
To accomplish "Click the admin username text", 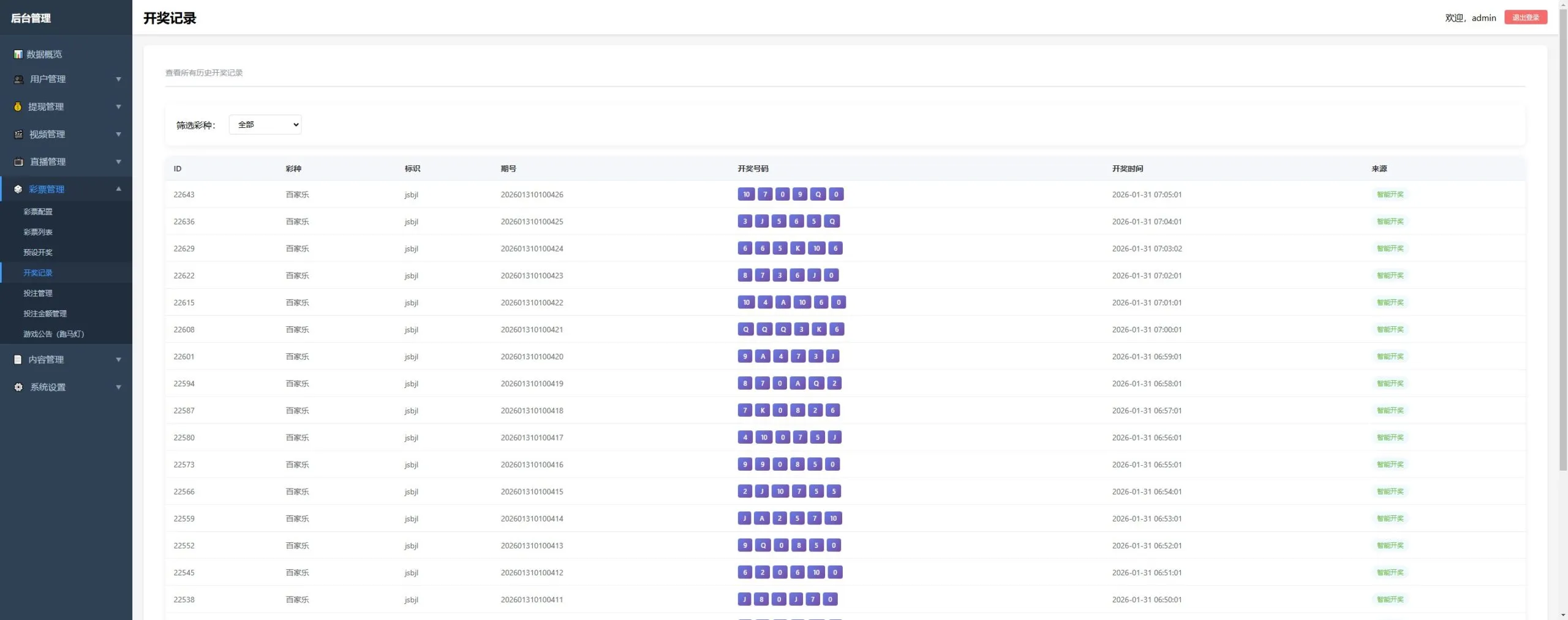I will [x=1483, y=18].
